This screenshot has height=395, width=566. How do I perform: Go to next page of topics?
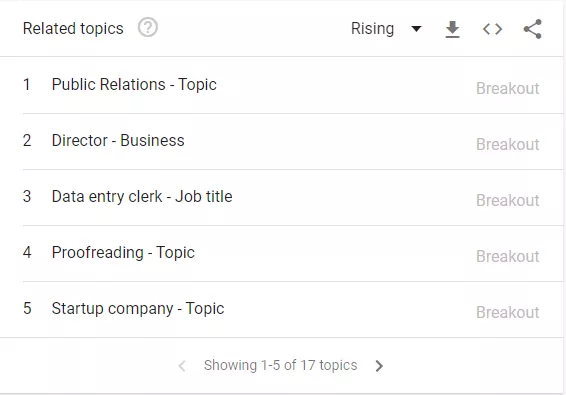click(379, 366)
